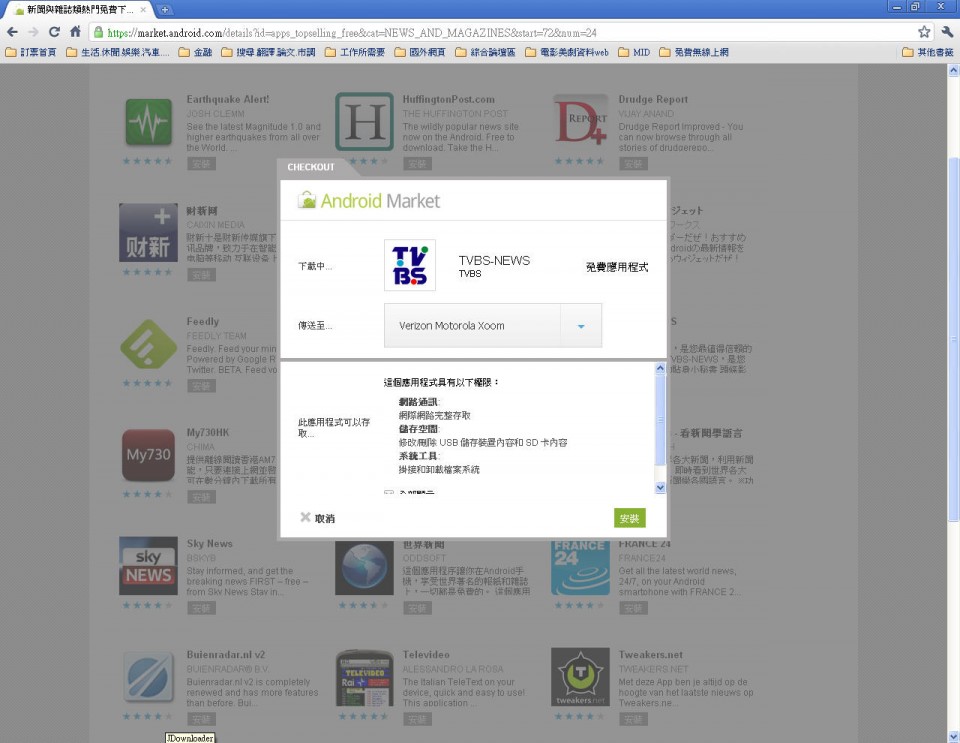This screenshot has width=960, height=743.
Task: Open the 電影美劇資料web bookmark folder
Action: point(567,53)
